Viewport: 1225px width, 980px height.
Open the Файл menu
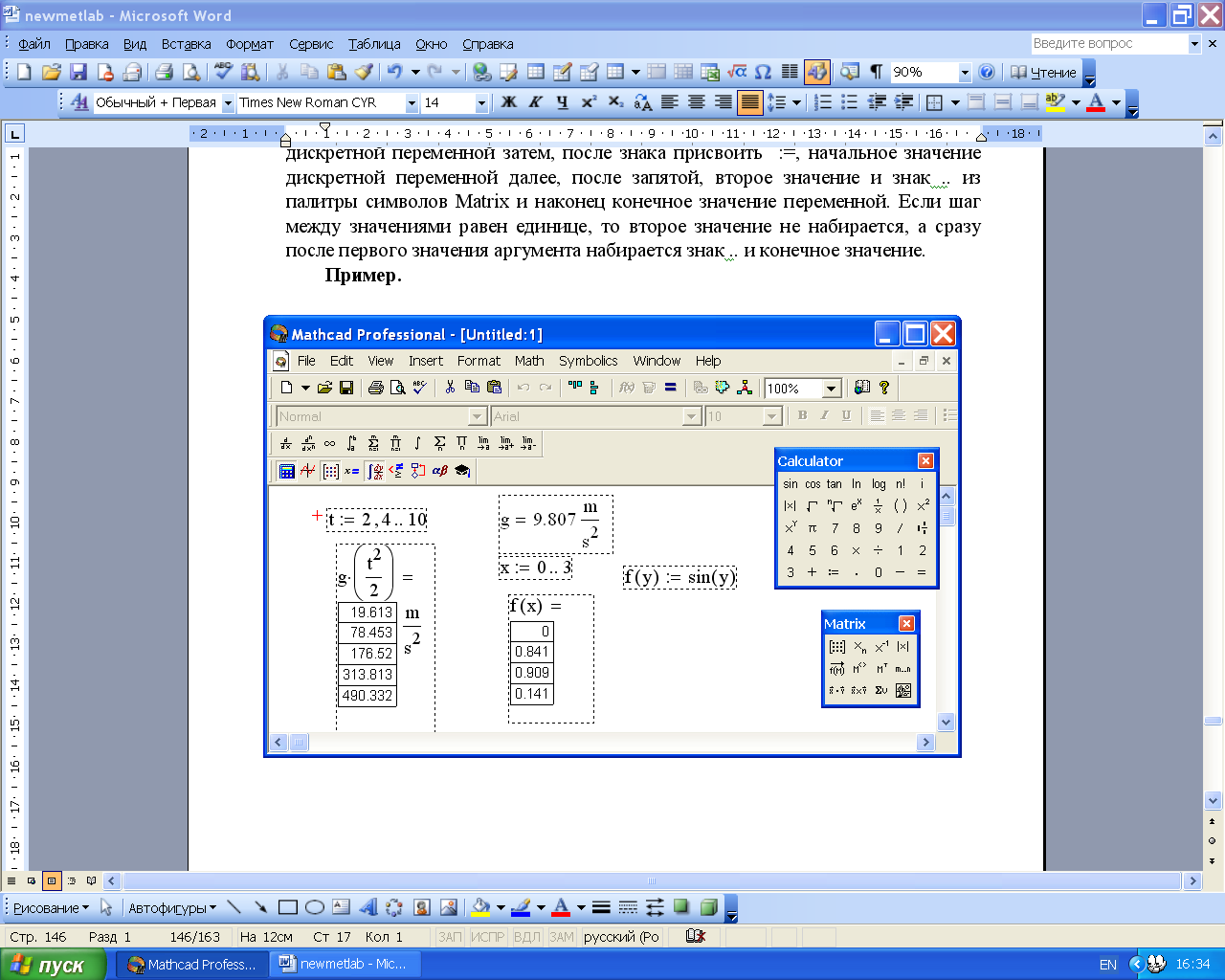(x=34, y=44)
